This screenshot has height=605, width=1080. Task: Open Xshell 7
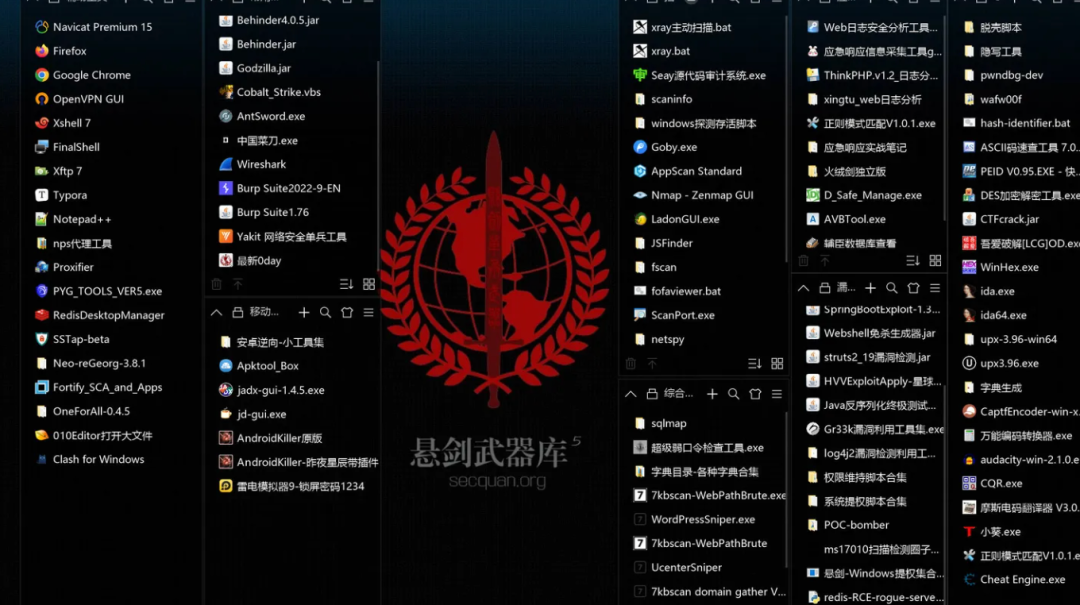pyautogui.click(x=63, y=123)
